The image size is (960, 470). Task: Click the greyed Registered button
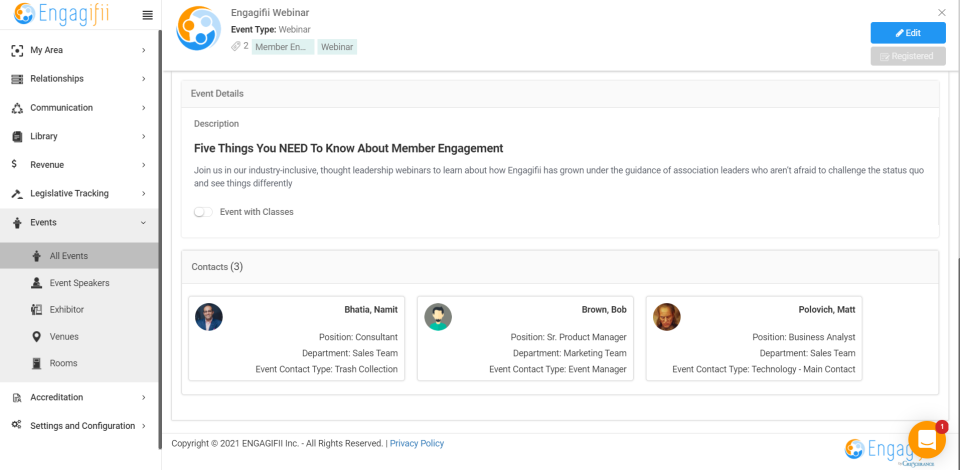tap(908, 56)
